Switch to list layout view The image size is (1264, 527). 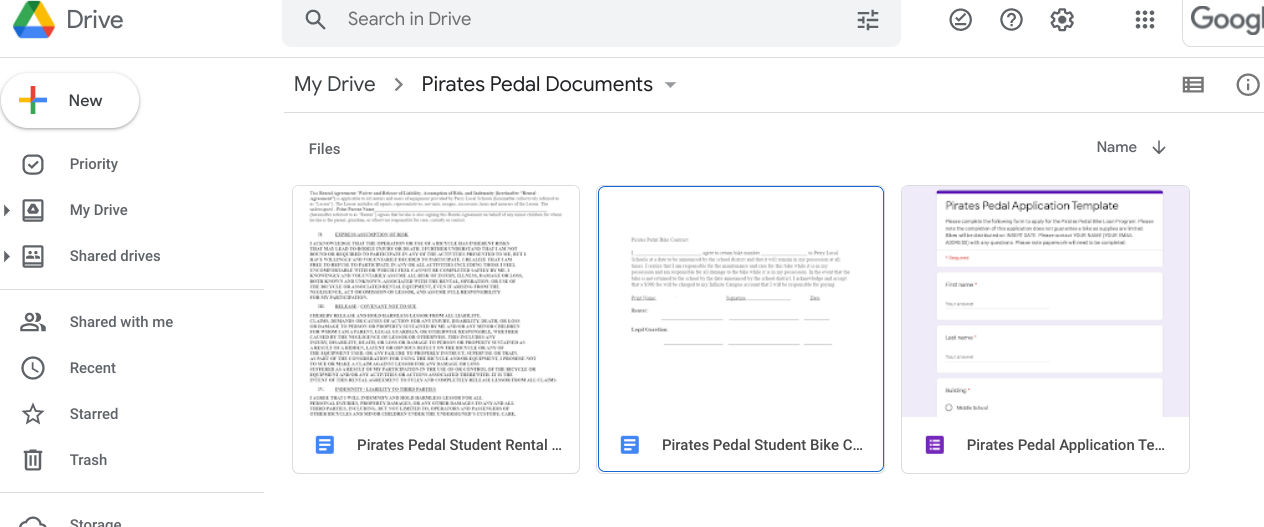(x=1193, y=85)
